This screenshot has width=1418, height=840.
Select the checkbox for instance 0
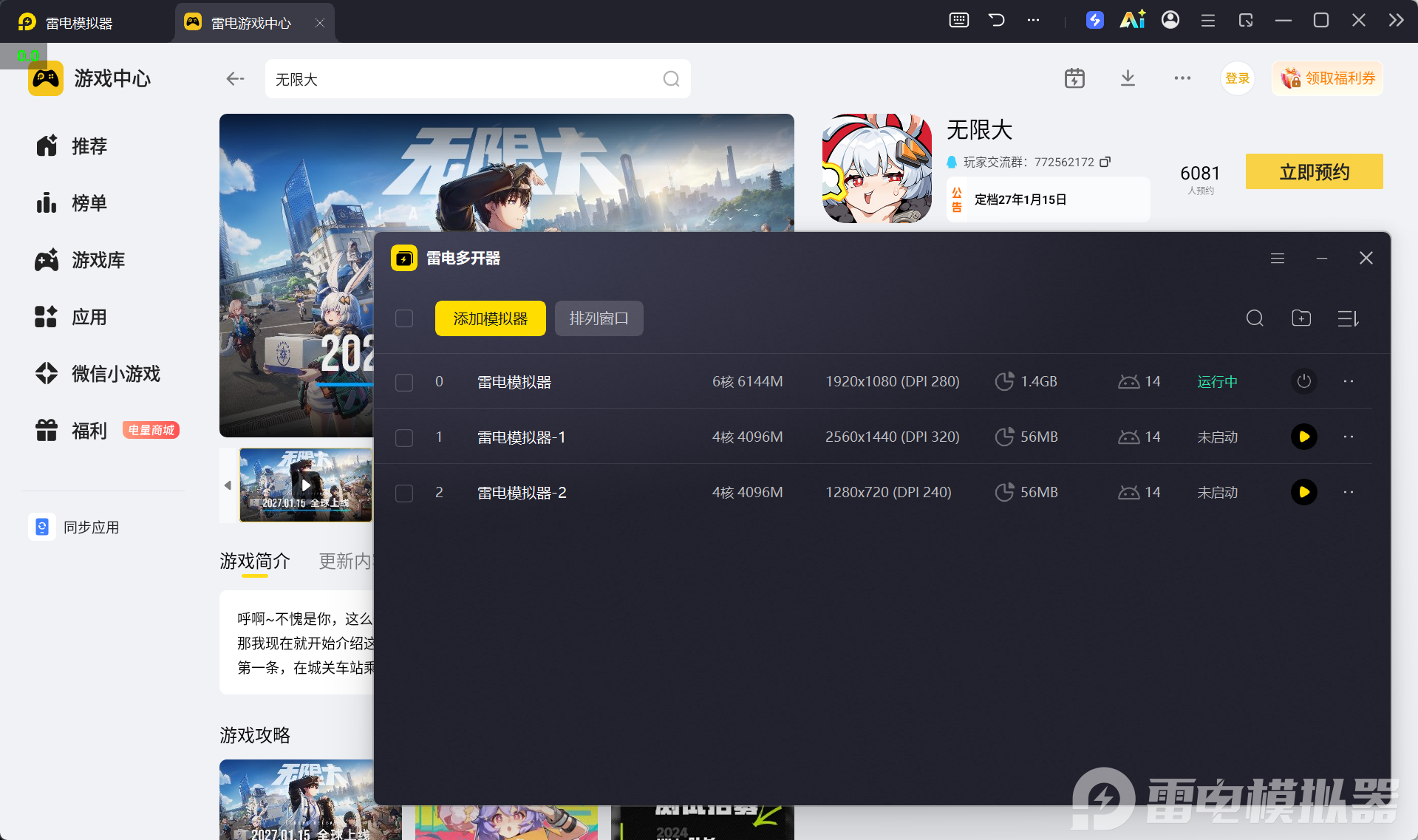pos(404,382)
